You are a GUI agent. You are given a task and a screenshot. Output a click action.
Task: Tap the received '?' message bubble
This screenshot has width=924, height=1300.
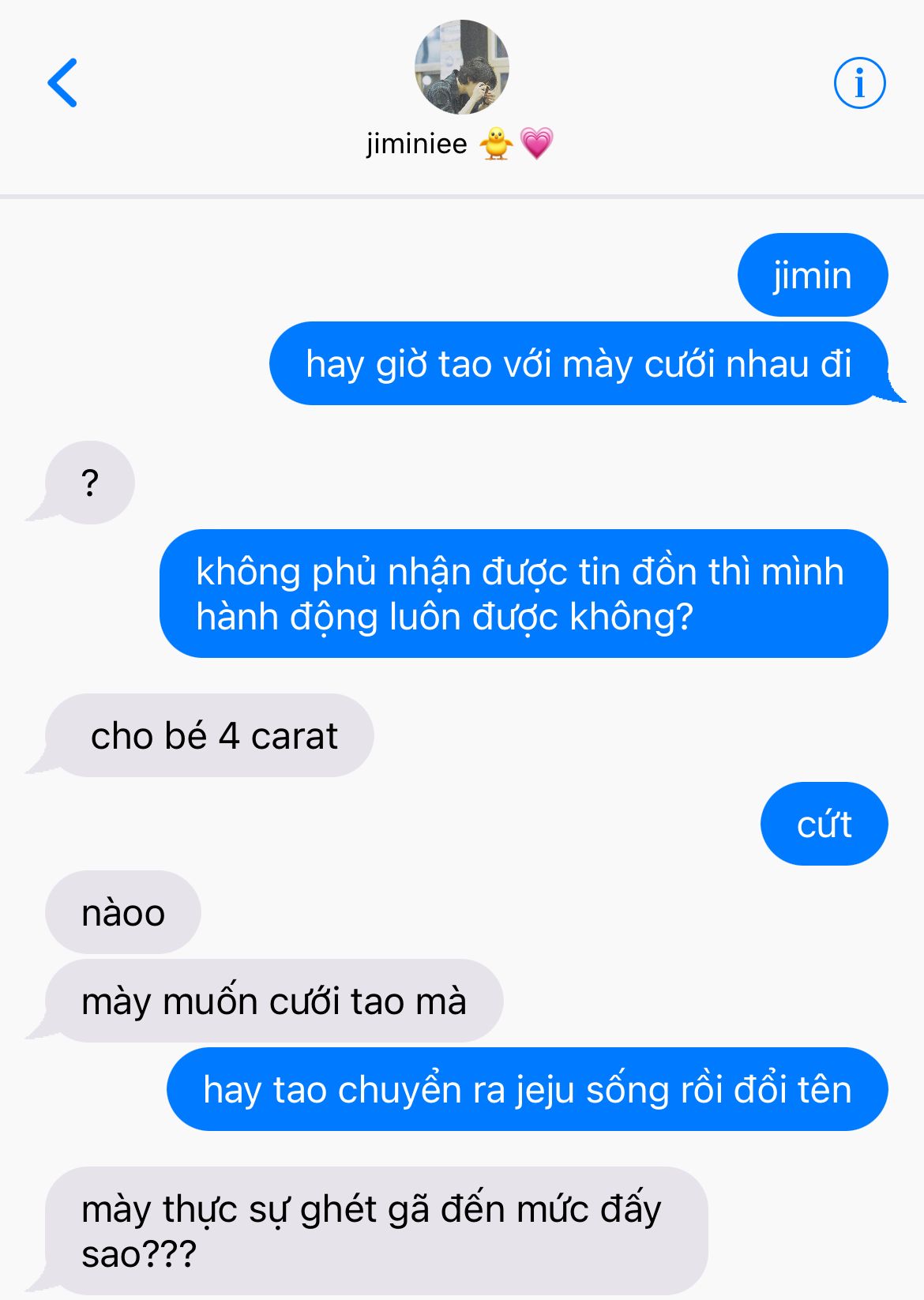pos(89,482)
